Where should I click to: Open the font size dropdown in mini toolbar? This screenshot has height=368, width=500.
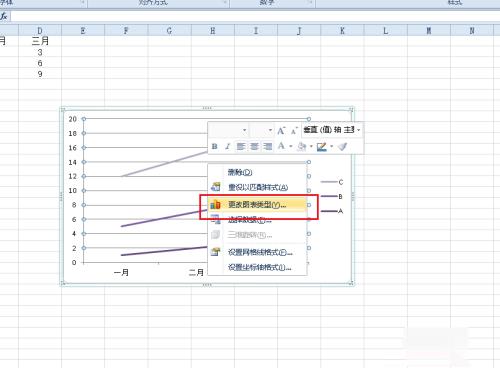pos(270,130)
